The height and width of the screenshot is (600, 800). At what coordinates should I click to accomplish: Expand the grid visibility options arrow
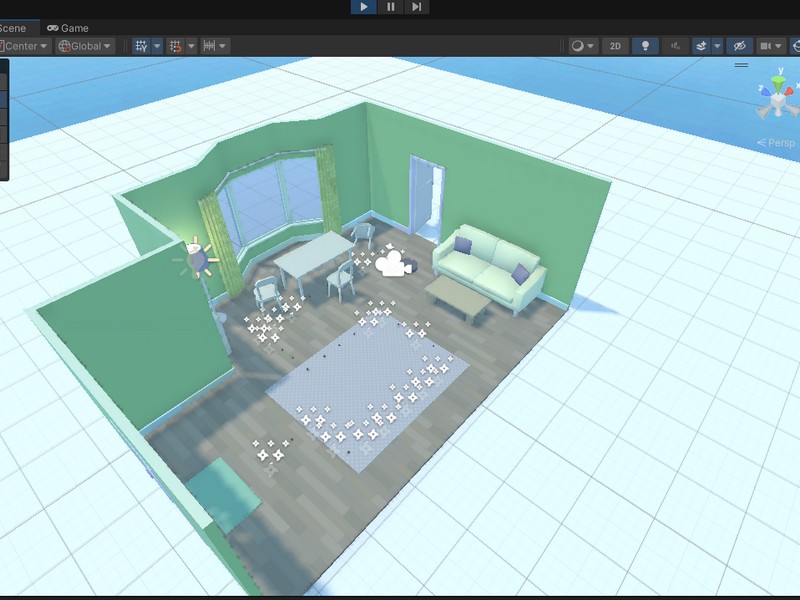[x=157, y=46]
